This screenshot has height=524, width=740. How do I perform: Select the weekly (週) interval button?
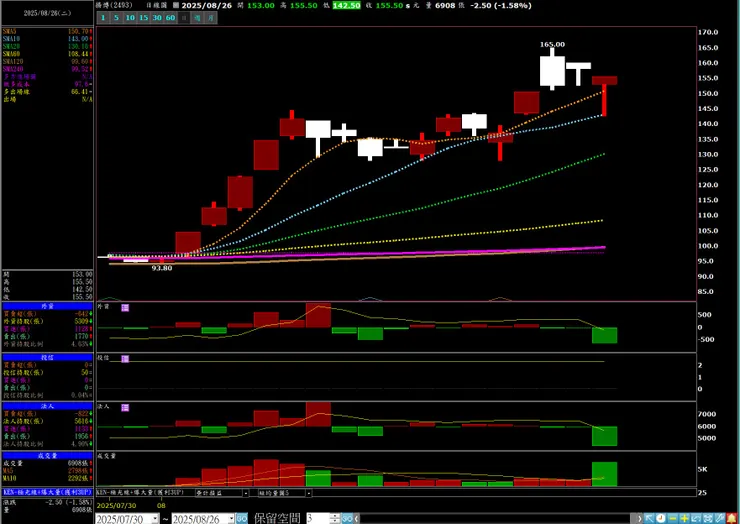click(x=198, y=18)
